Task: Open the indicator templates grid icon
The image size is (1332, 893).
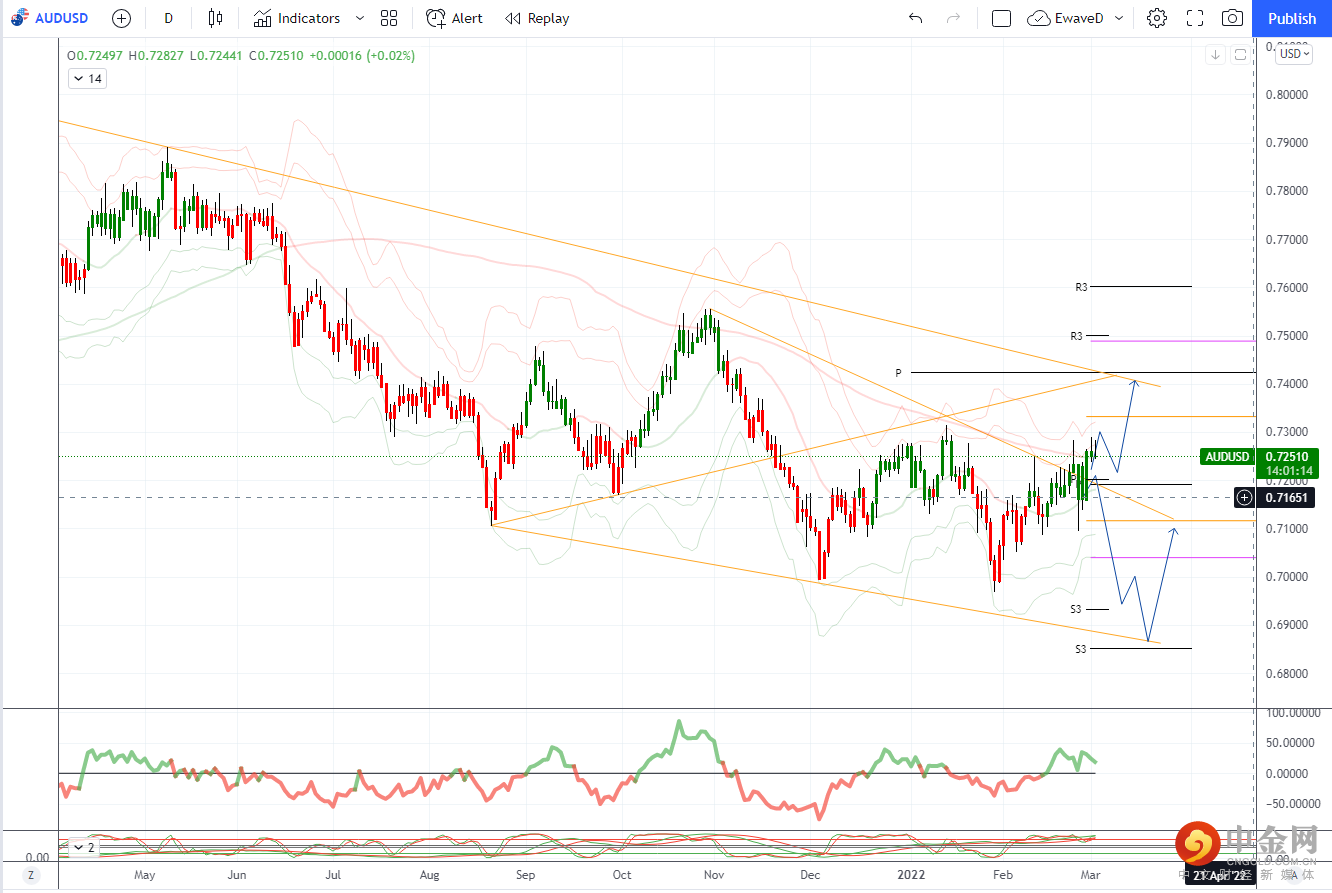Action: tap(389, 18)
